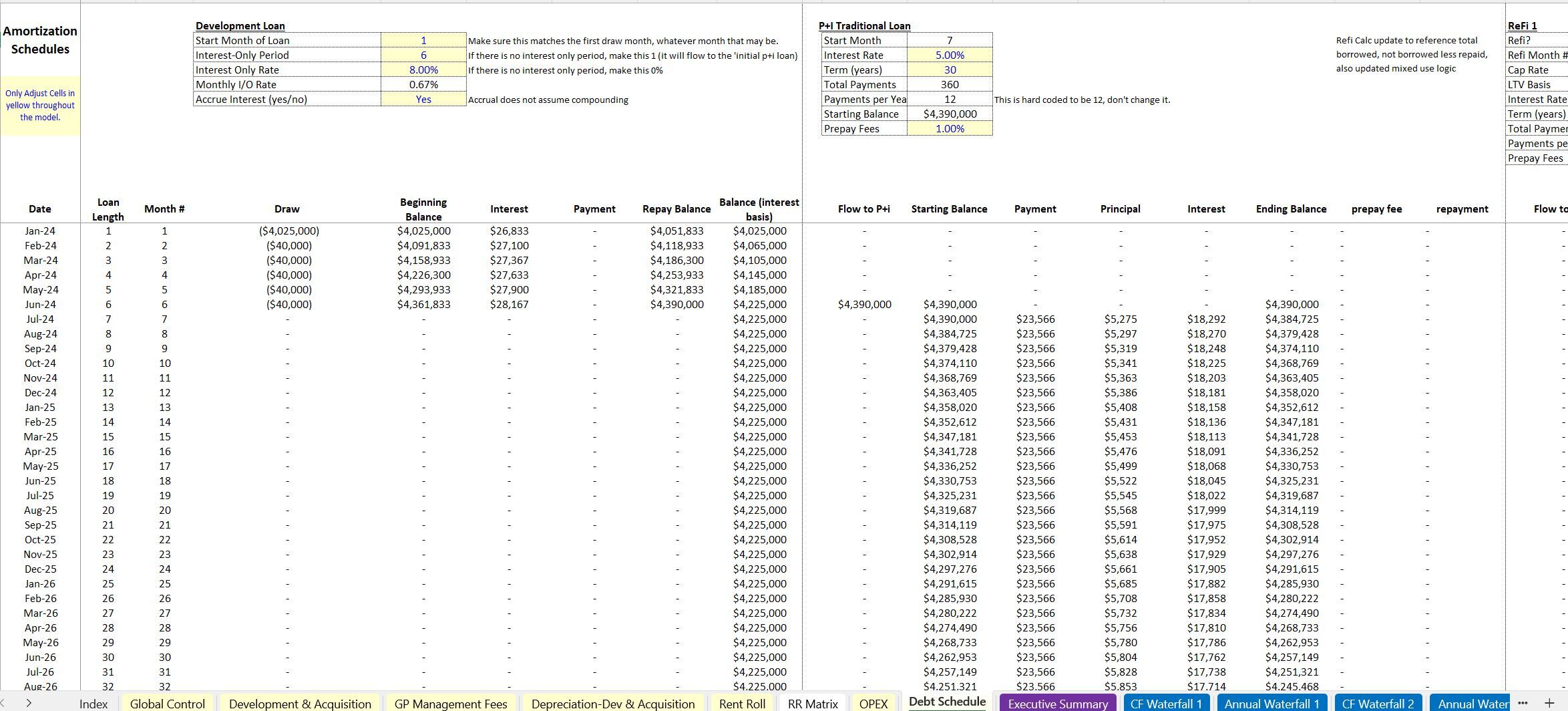Click the Loan Length column header
The width and height of the screenshot is (1568, 711).
tap(108, 209)
